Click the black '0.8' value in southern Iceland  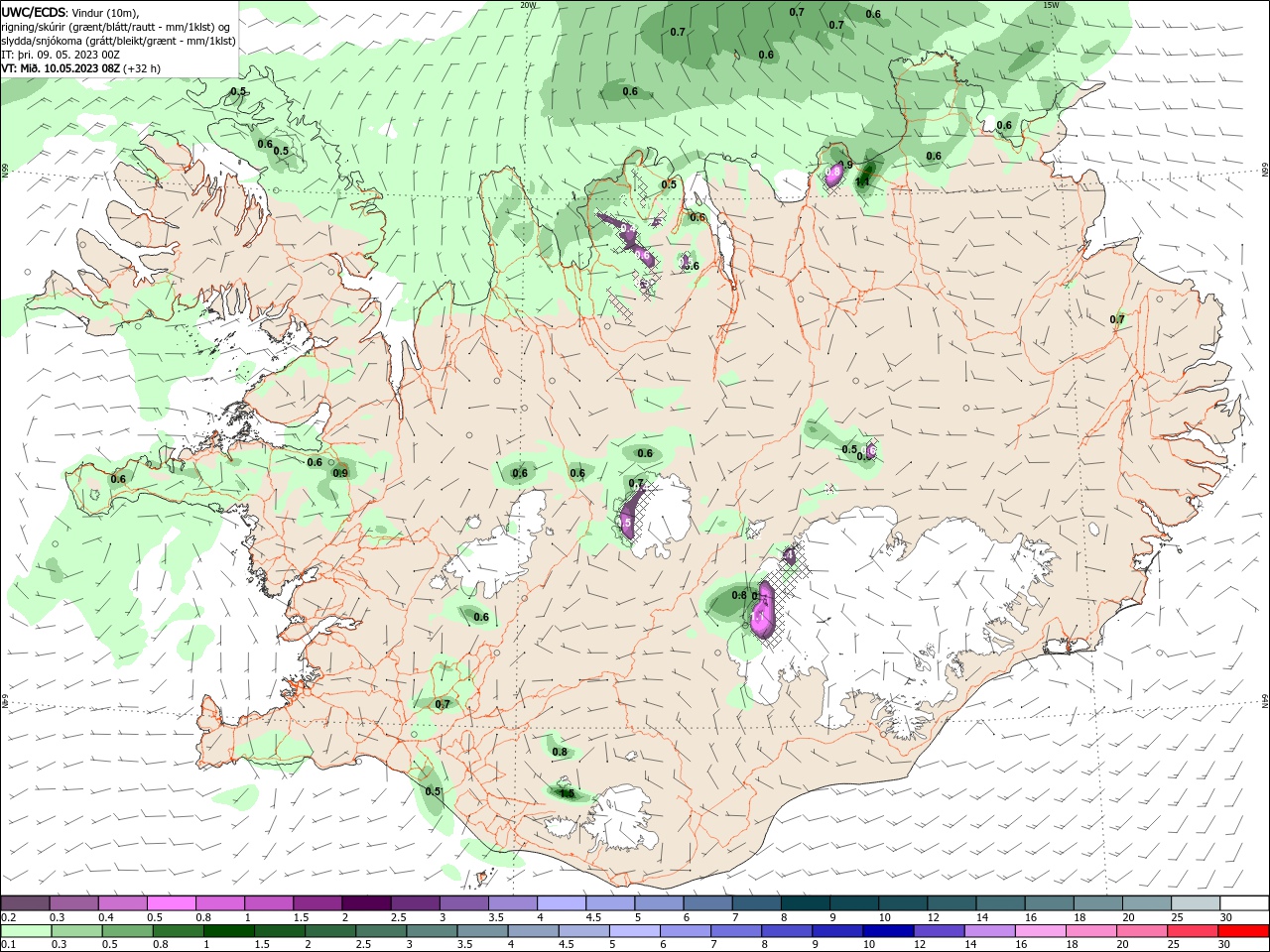pos(560,752)
